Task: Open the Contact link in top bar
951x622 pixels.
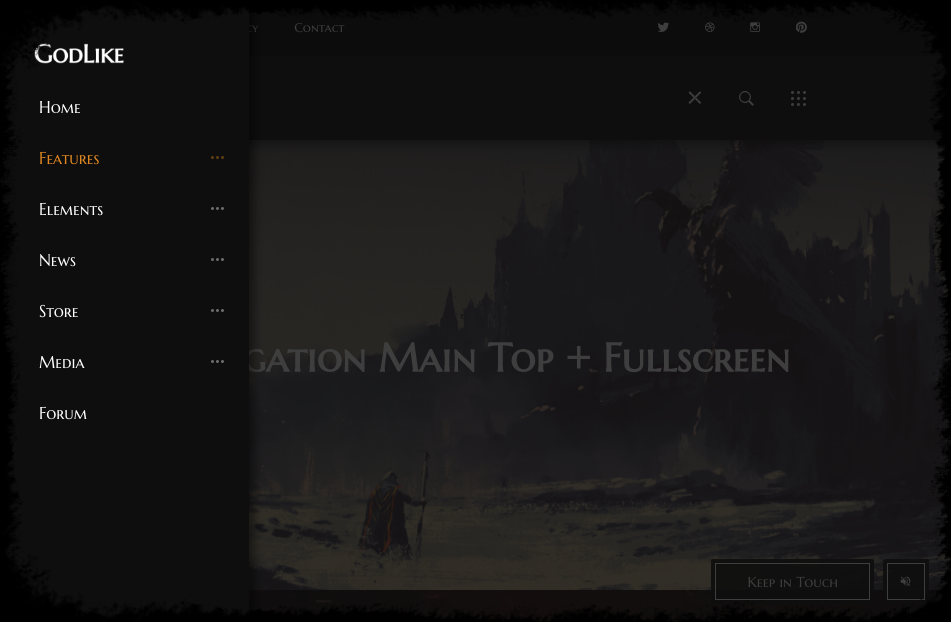Action: 319,28
